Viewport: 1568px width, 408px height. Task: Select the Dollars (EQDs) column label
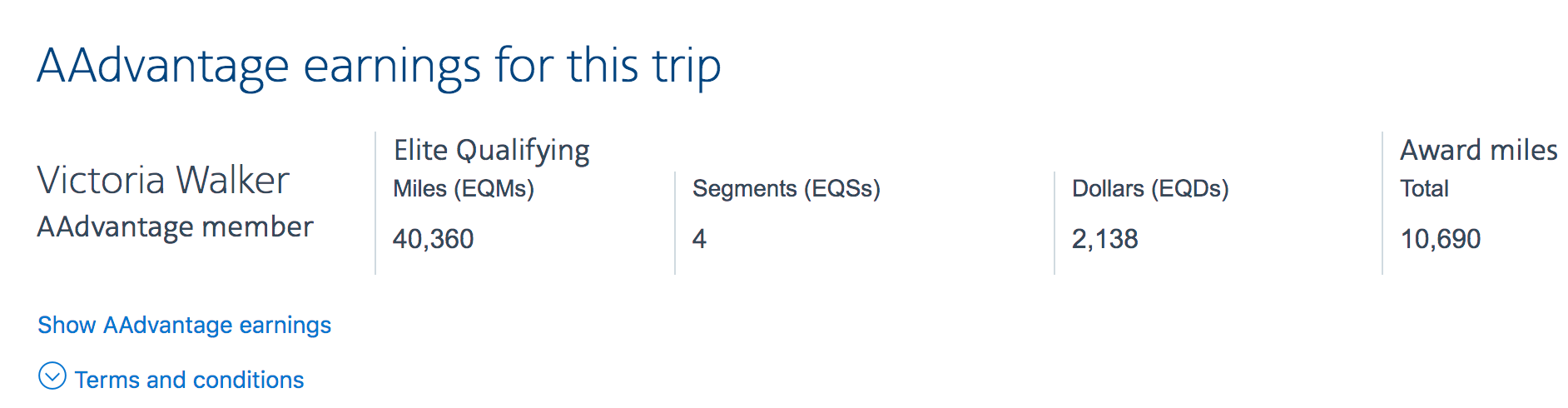(1149, 189)
